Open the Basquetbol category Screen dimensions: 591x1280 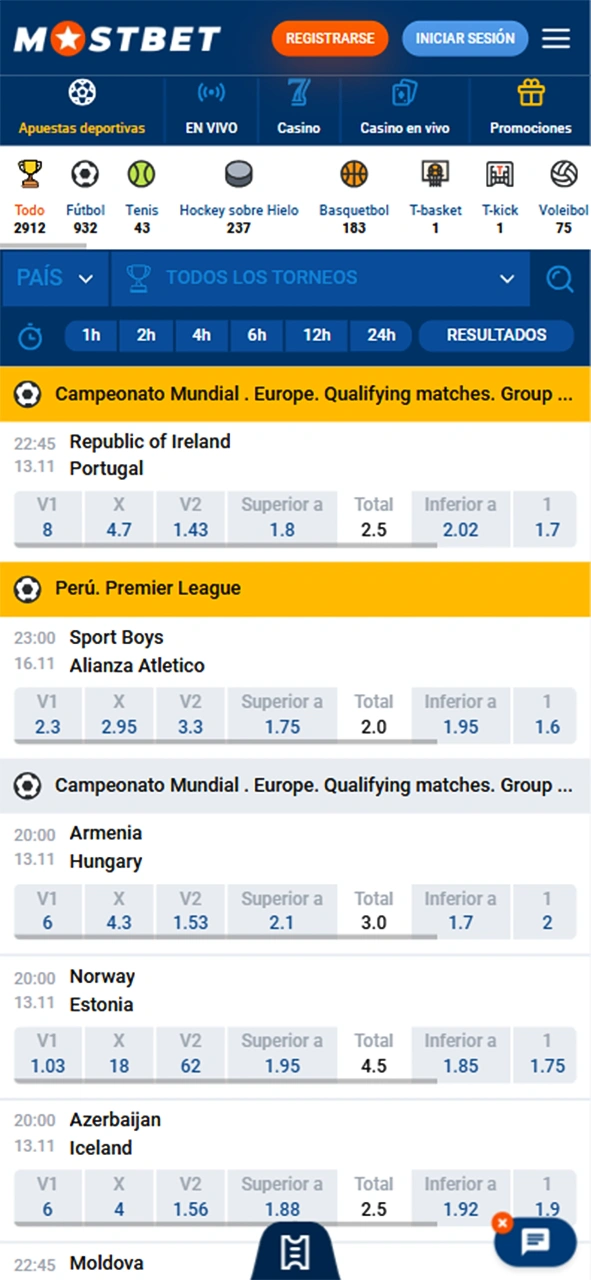[354, 175]
